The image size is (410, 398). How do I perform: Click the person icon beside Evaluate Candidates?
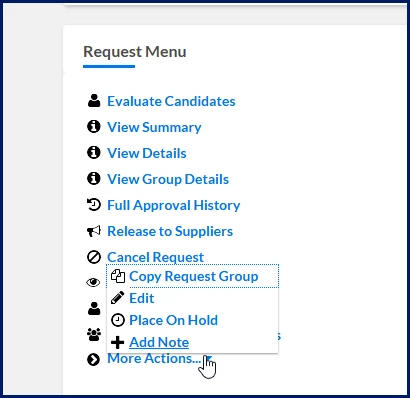click(x=94, y=101)
